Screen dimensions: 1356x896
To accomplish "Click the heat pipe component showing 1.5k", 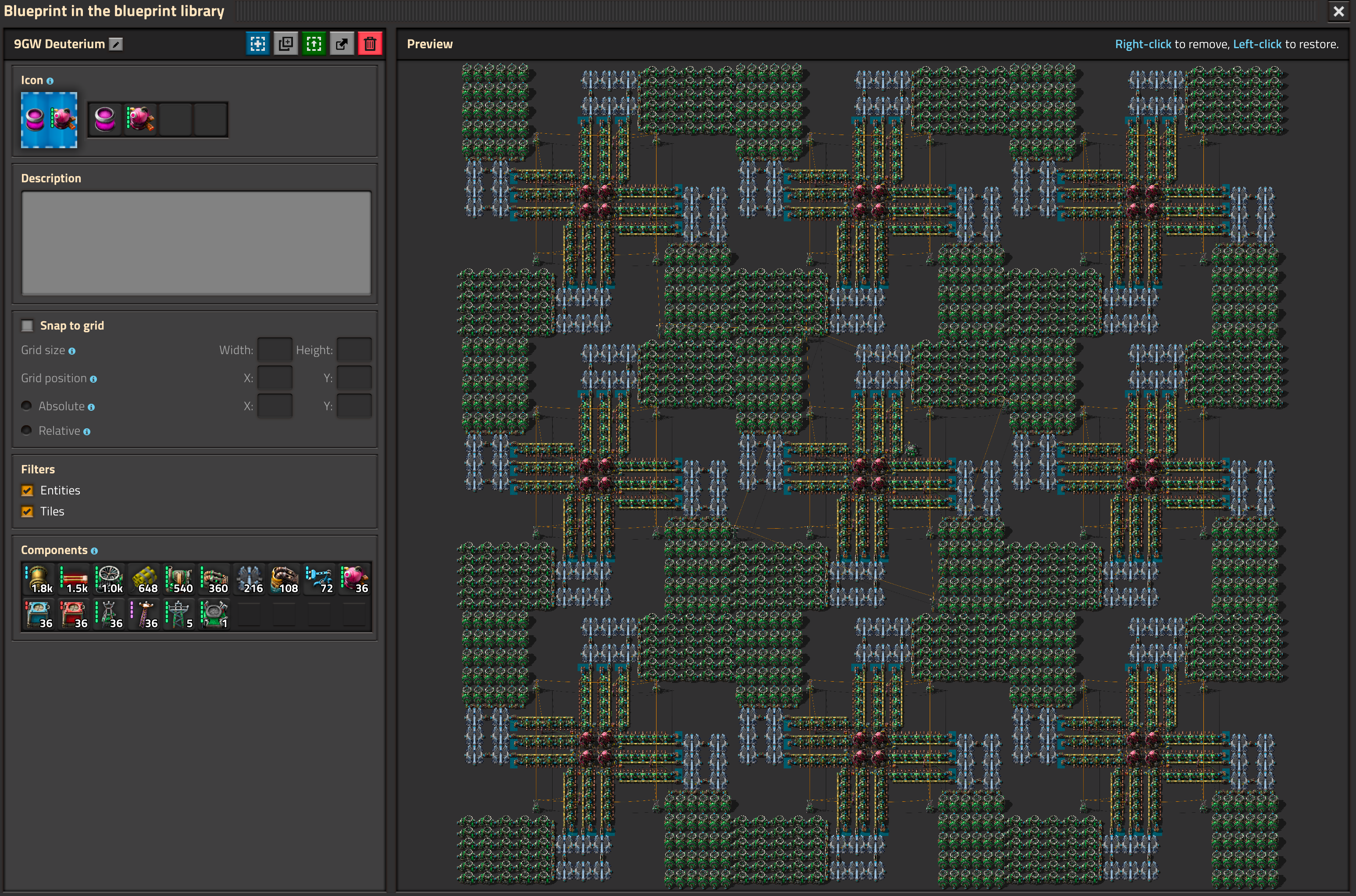I will pos(74,580).
